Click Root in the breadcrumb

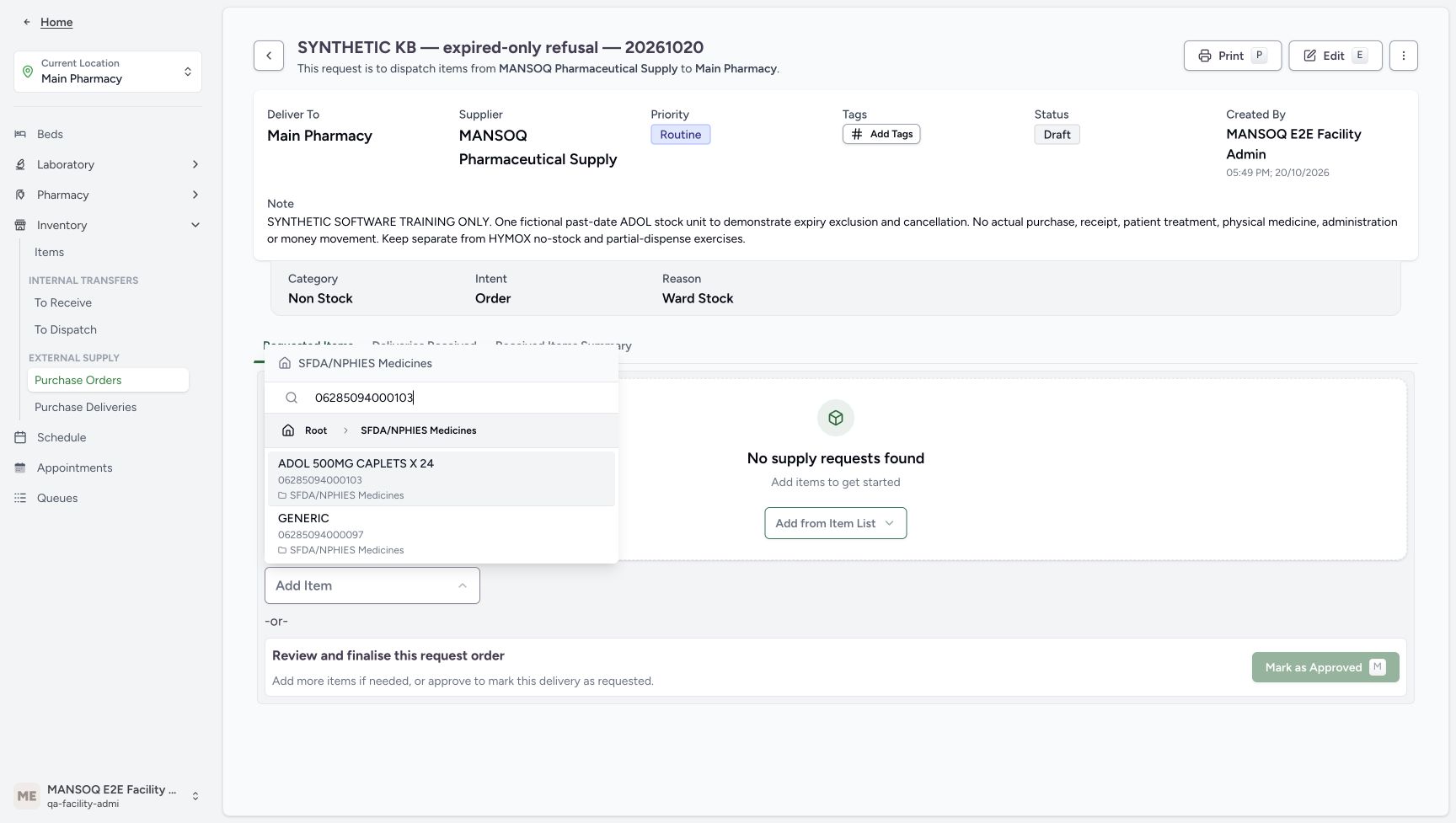[x=316, y=430]
